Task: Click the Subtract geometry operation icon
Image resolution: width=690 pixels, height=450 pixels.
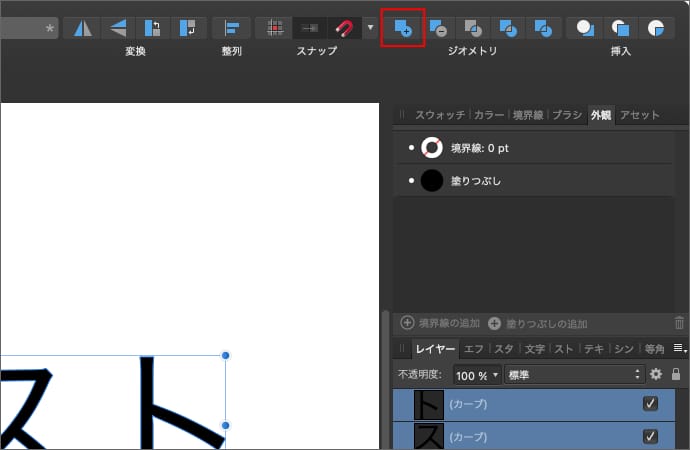Action: [438, 27]
